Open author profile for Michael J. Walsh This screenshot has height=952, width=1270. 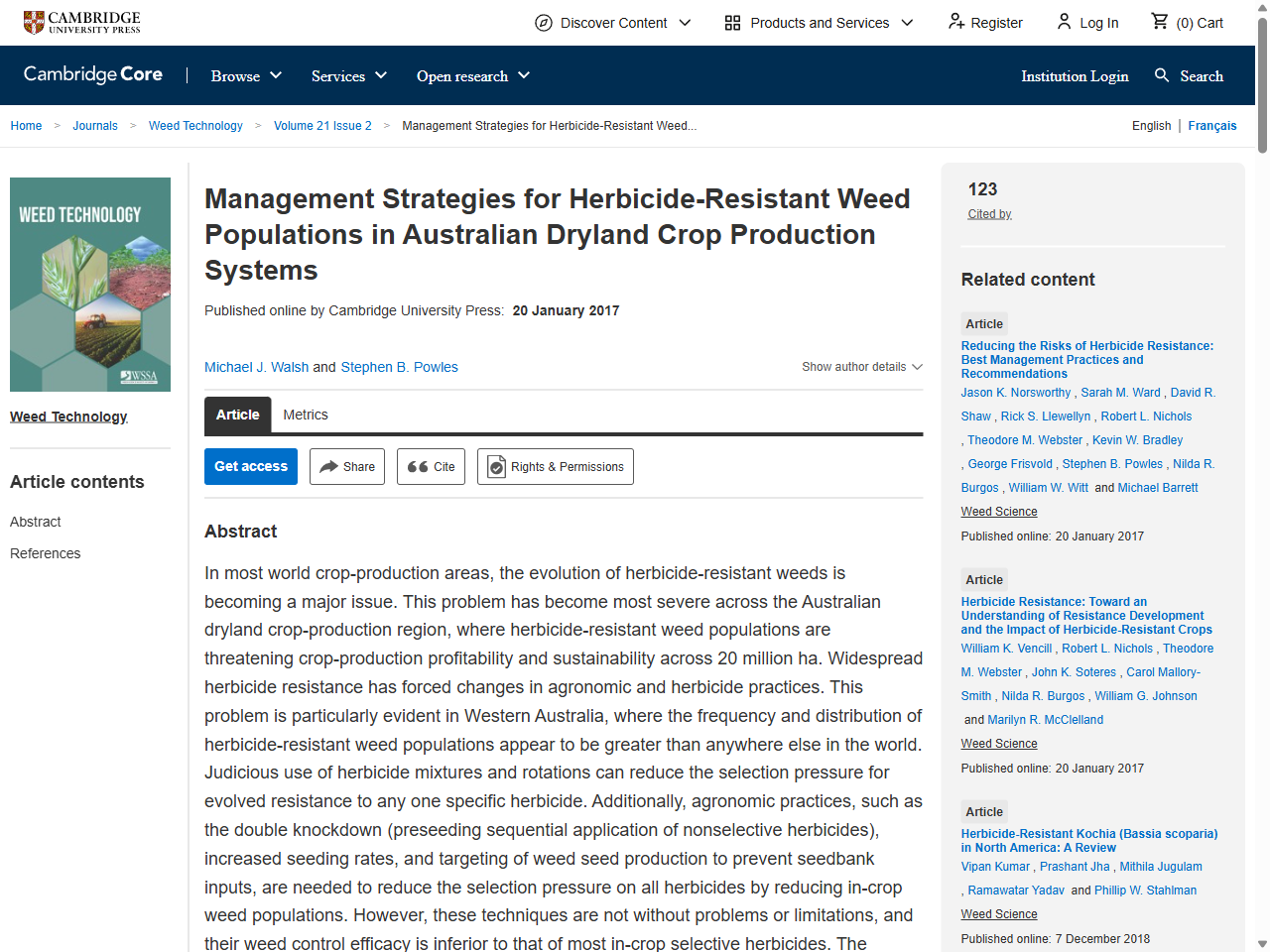(256, 367)
